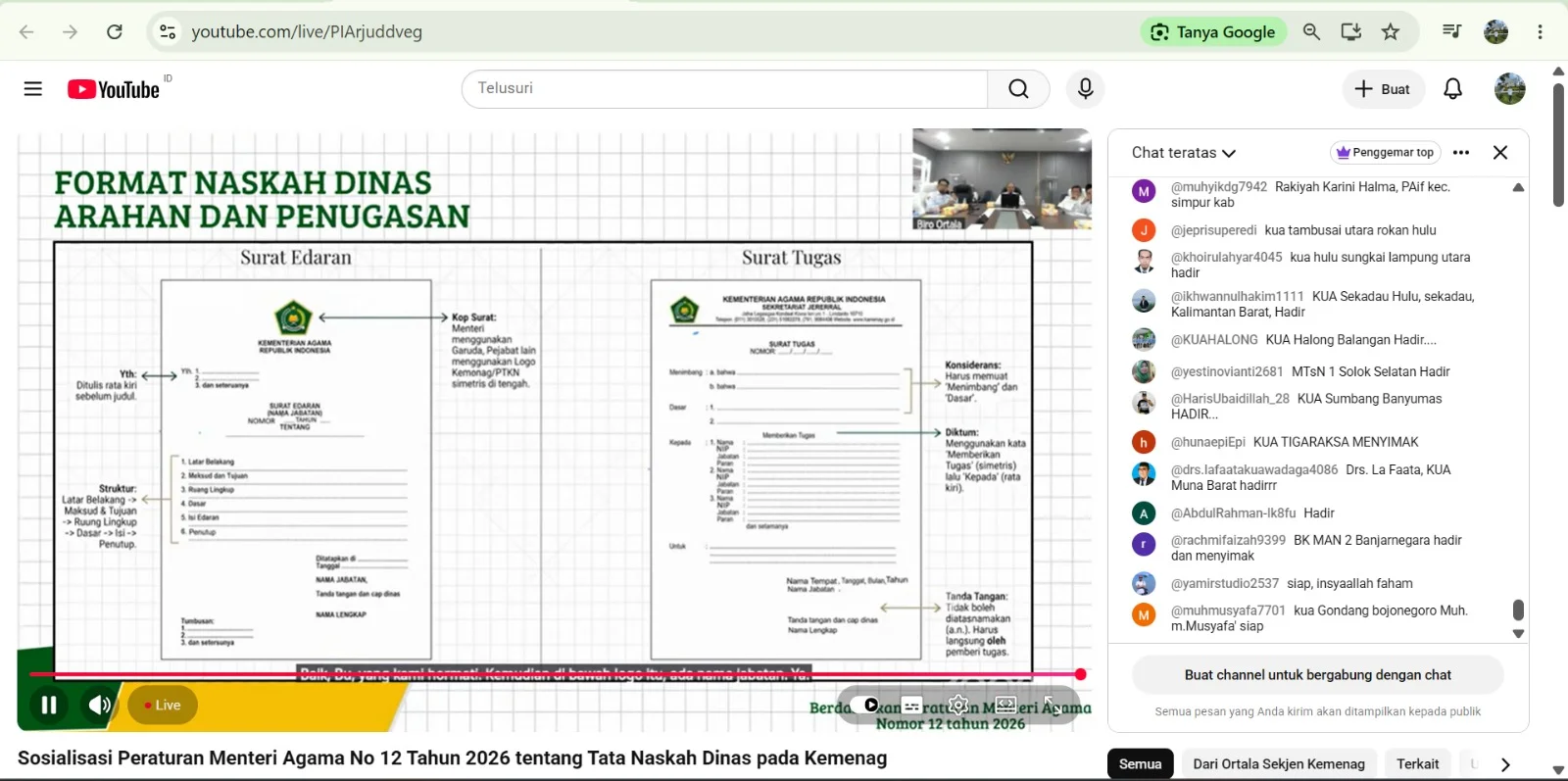Click the browser forward arrow

[70, 32]
